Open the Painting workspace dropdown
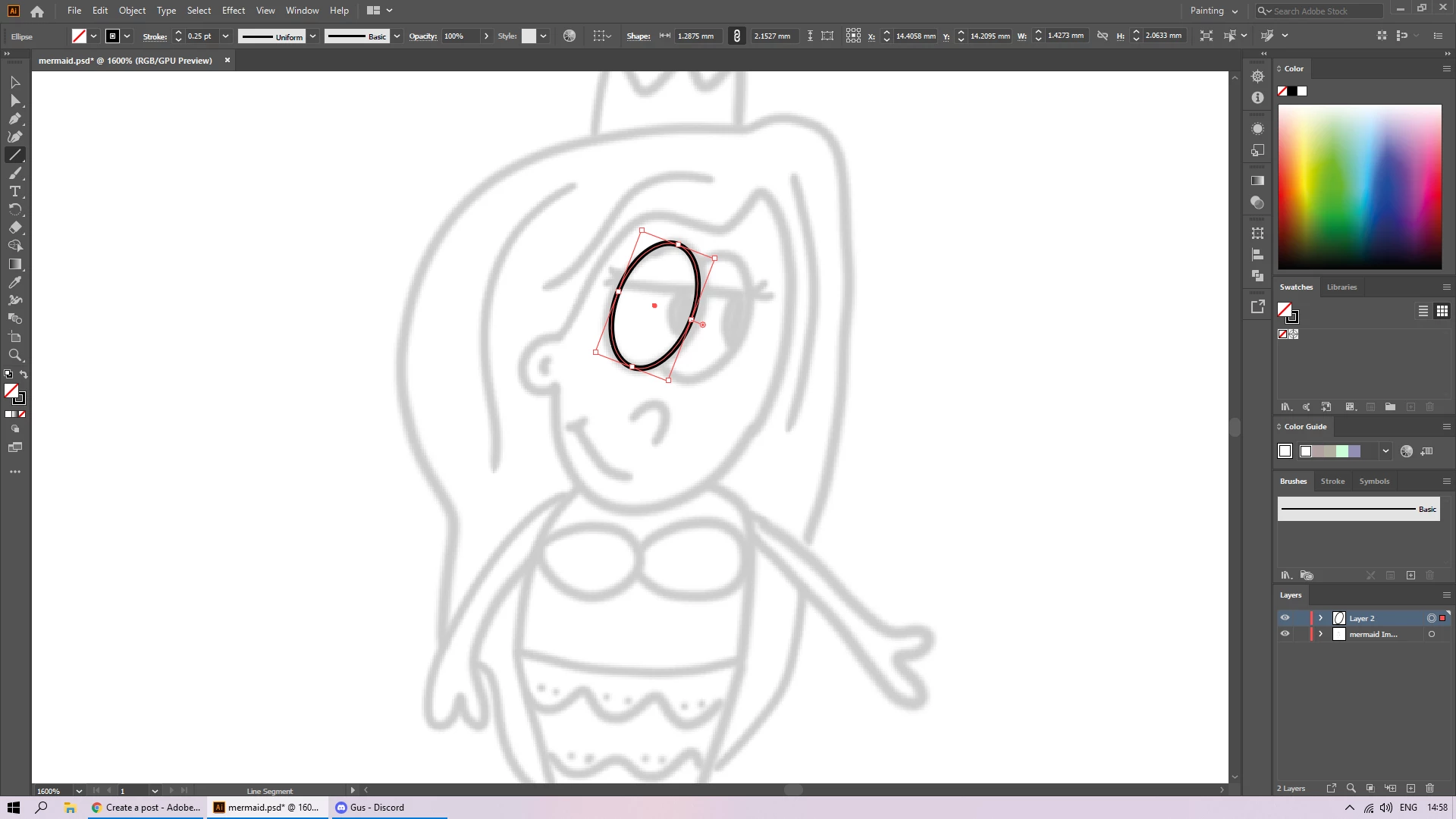The height and width of the screenshot is (819, 1456). click(x=1213, y=11)
